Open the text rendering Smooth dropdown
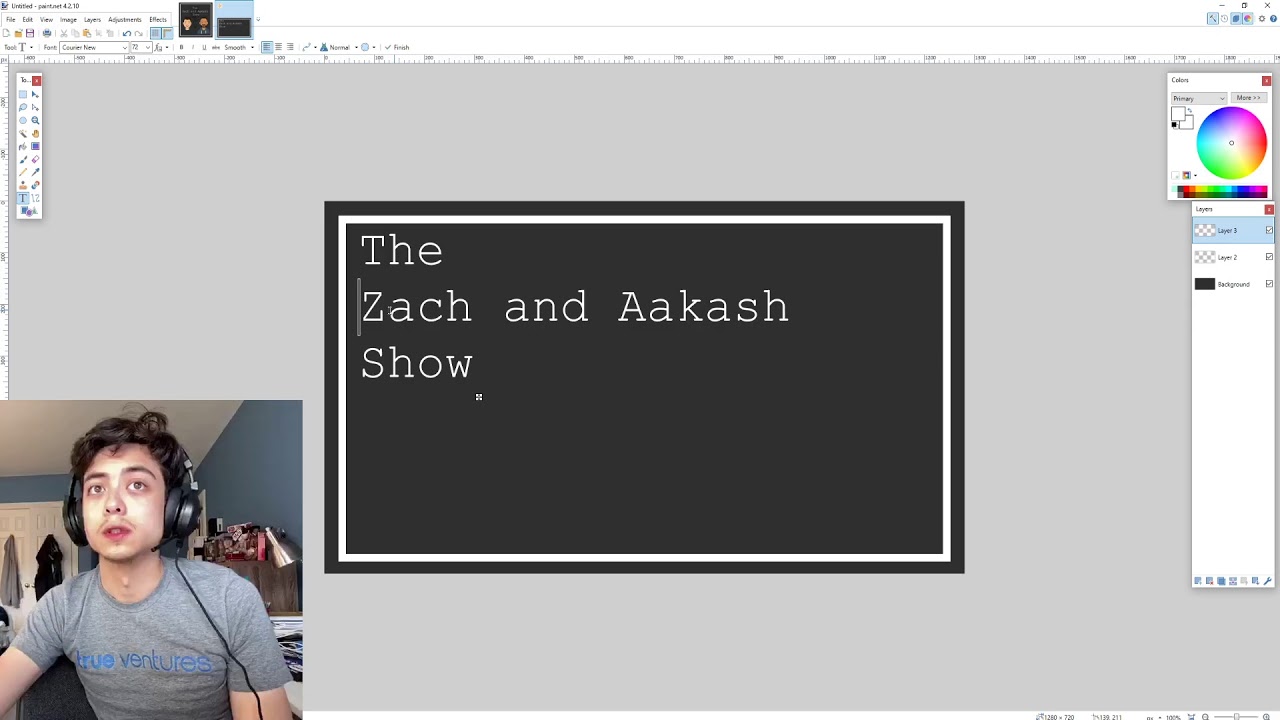Image resolution: width=1280 pixels, height=720 pixels. click(238, 47)
